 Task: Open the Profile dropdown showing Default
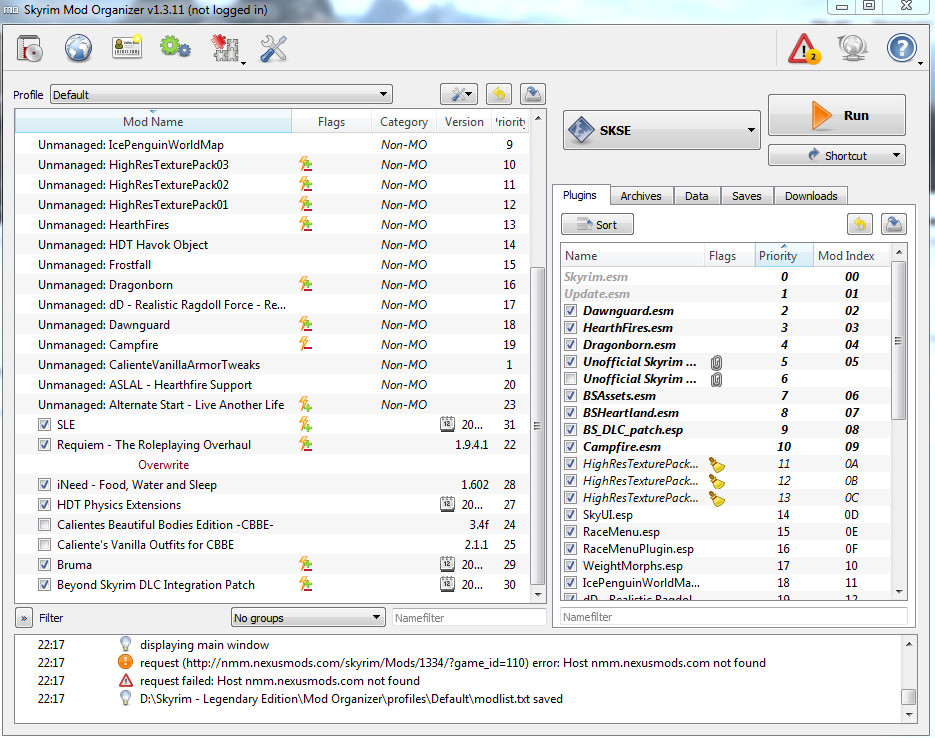[x=221, y=94]
